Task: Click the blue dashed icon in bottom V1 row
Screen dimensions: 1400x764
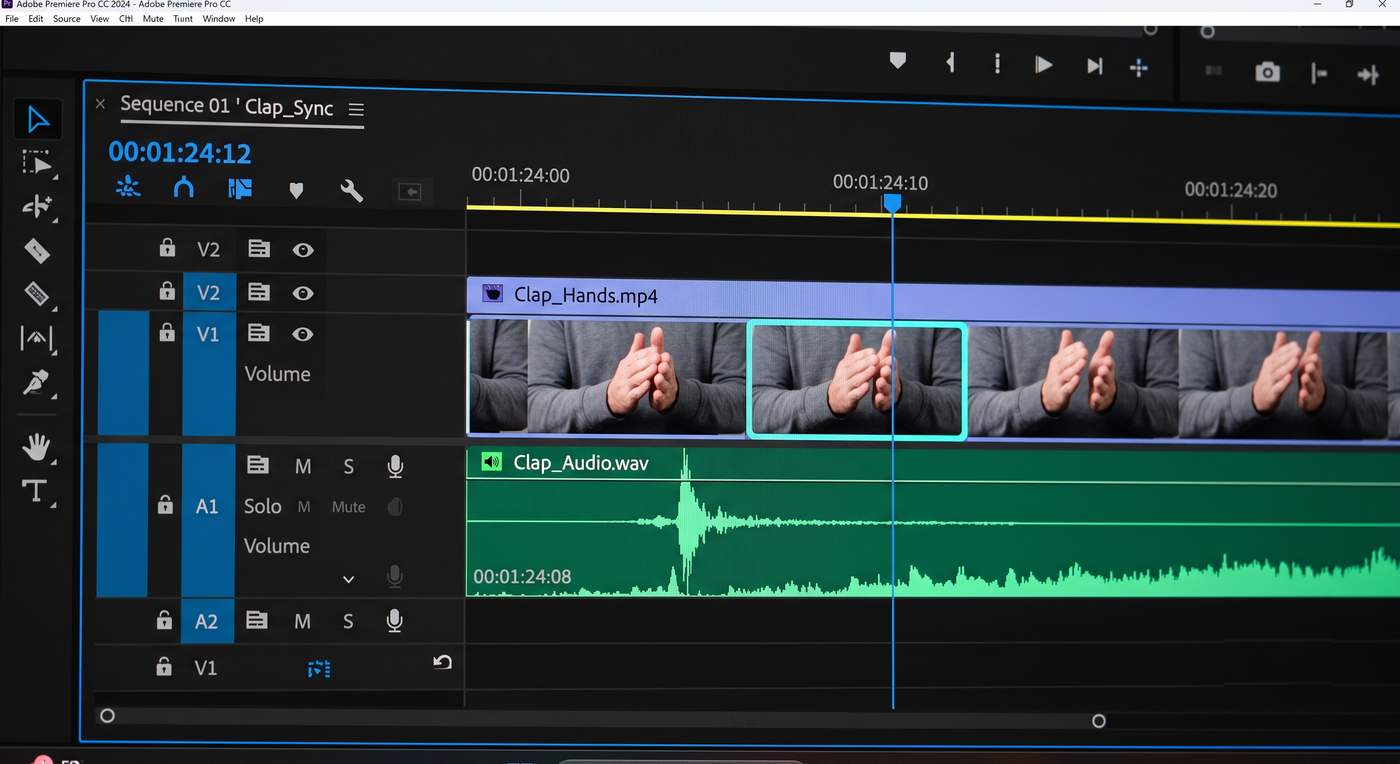Action: coord(319,668)
